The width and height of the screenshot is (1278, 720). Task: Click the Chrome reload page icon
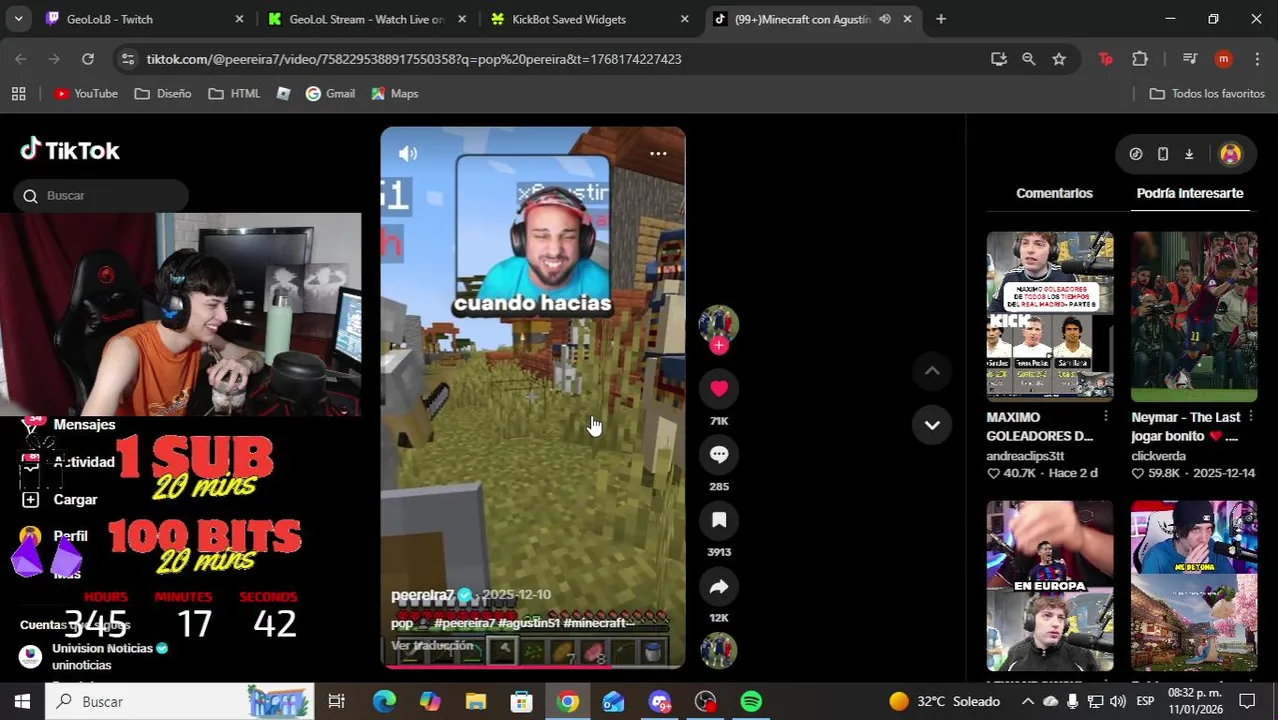click(88, 59)
